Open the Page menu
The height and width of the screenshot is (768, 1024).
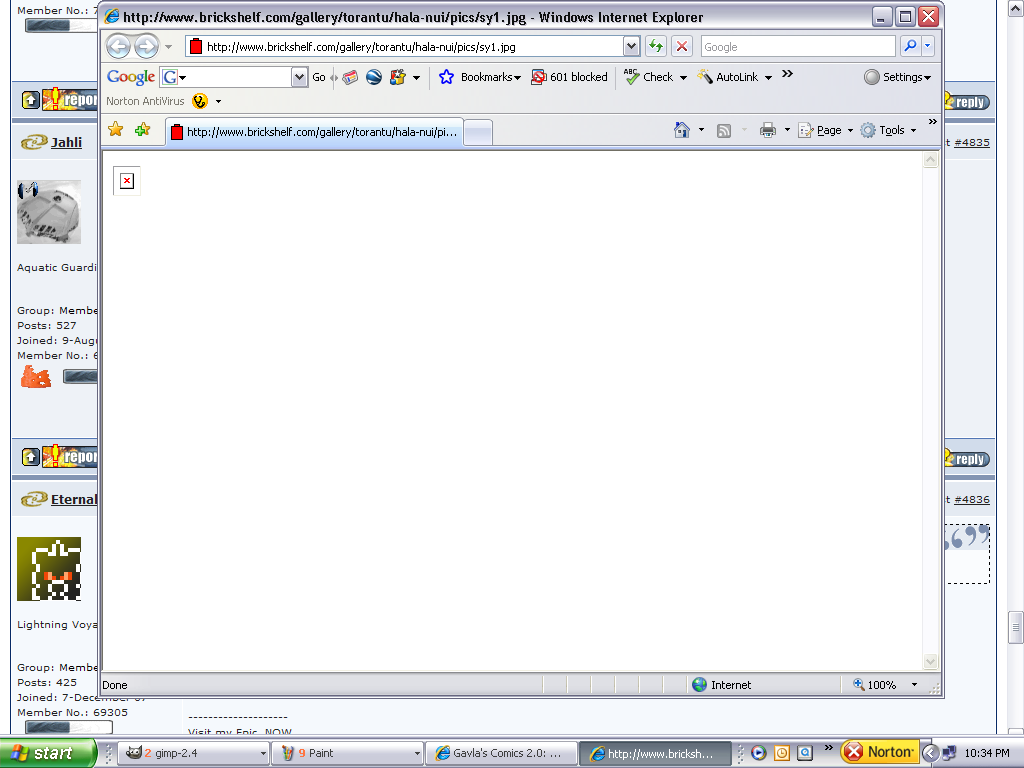(825, 130)
